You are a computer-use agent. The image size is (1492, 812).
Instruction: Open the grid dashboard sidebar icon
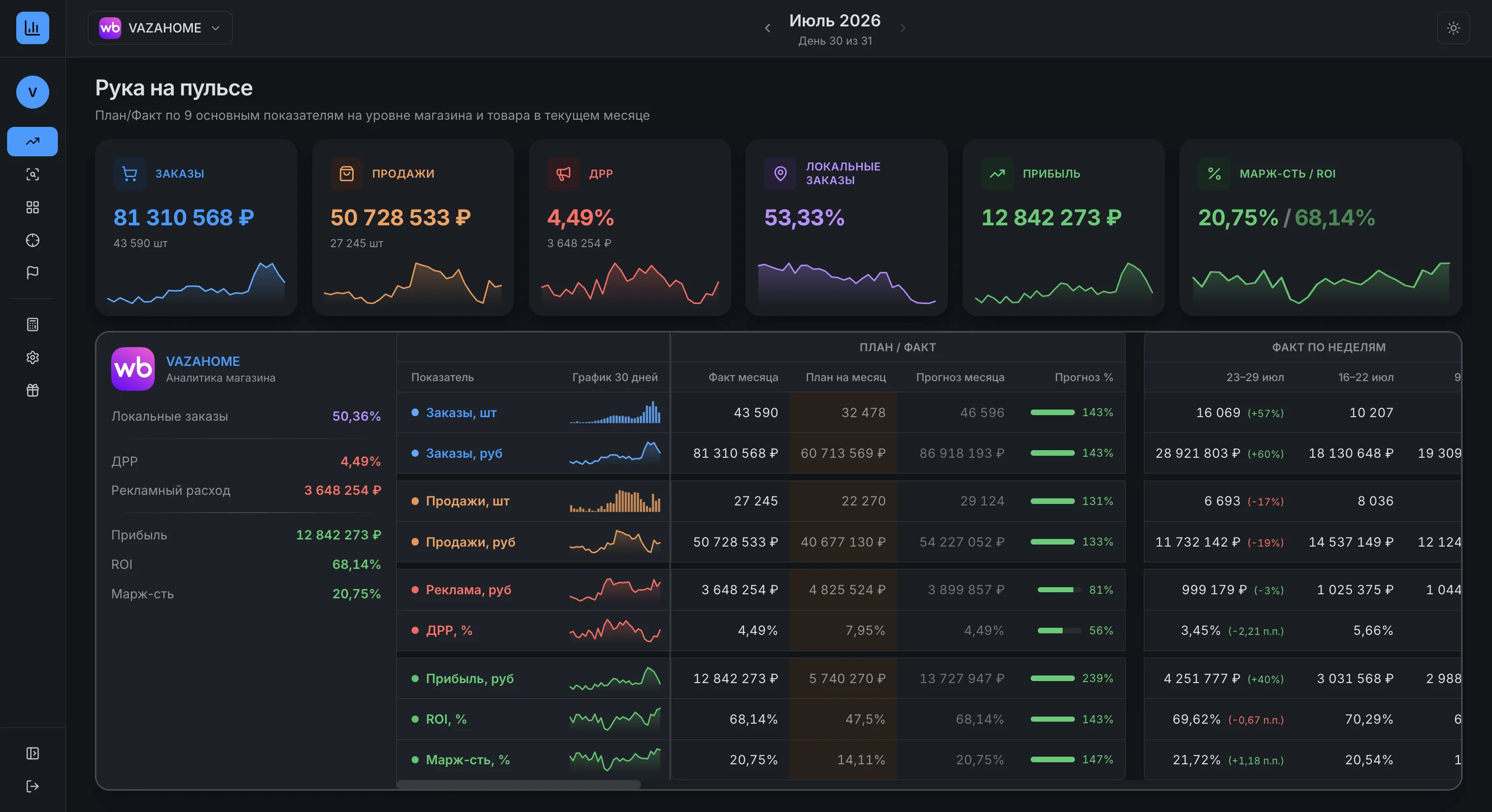click(x=32, y=208)
